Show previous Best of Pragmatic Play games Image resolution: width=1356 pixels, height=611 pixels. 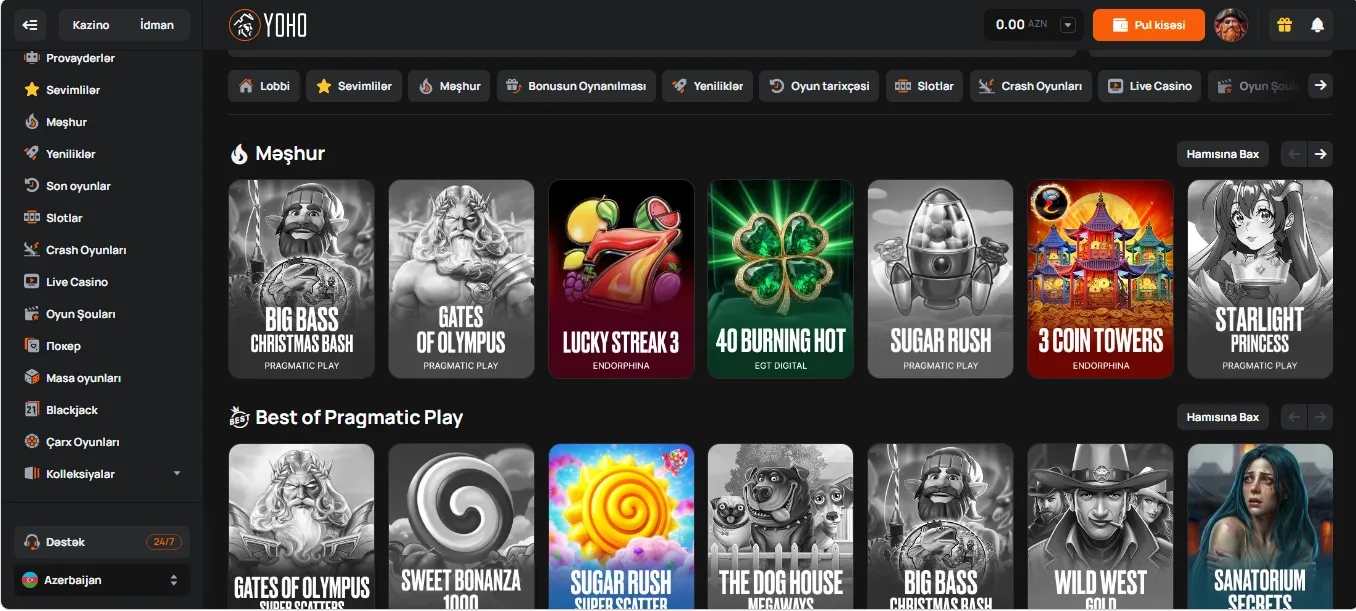pyautogui.click(x=1294, y=417)
